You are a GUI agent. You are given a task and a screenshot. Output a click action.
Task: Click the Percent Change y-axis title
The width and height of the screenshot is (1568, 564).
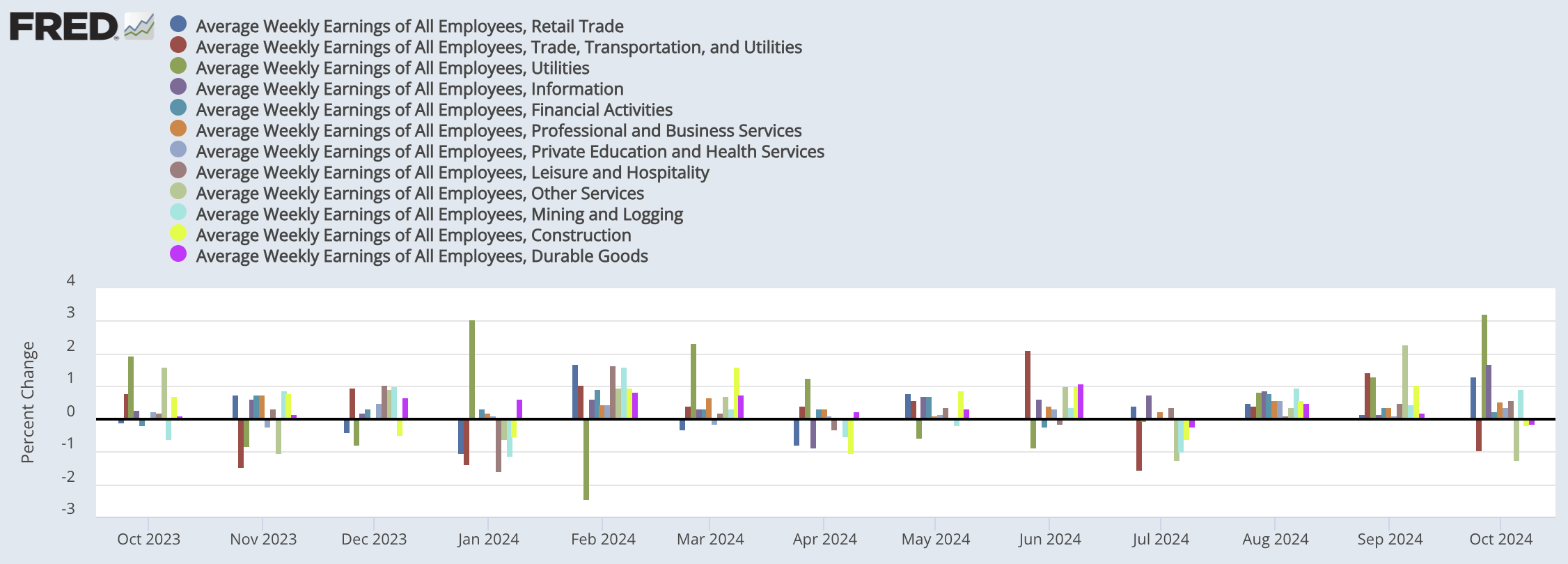coord(28,402)
